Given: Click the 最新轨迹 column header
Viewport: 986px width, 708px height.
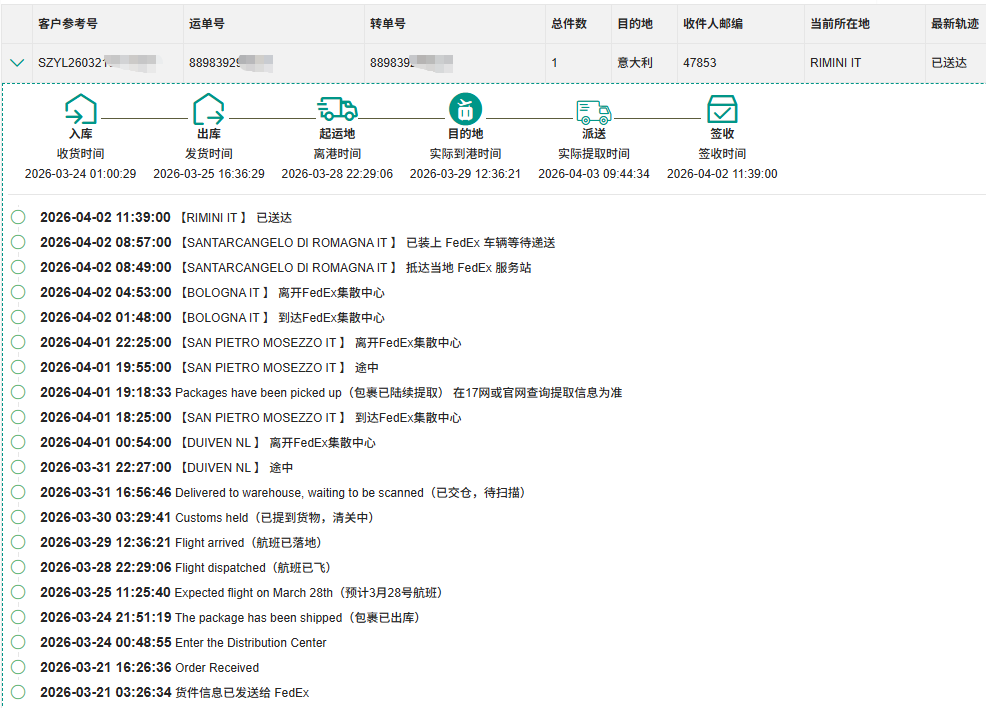Looking at the screenshot, I should (954, 23).
